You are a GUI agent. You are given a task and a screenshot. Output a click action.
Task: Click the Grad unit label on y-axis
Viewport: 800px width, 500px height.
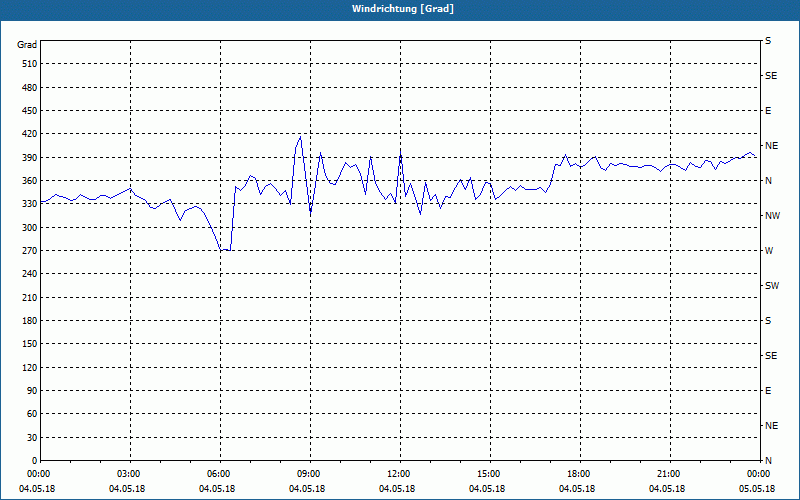(x=27, y=45)
